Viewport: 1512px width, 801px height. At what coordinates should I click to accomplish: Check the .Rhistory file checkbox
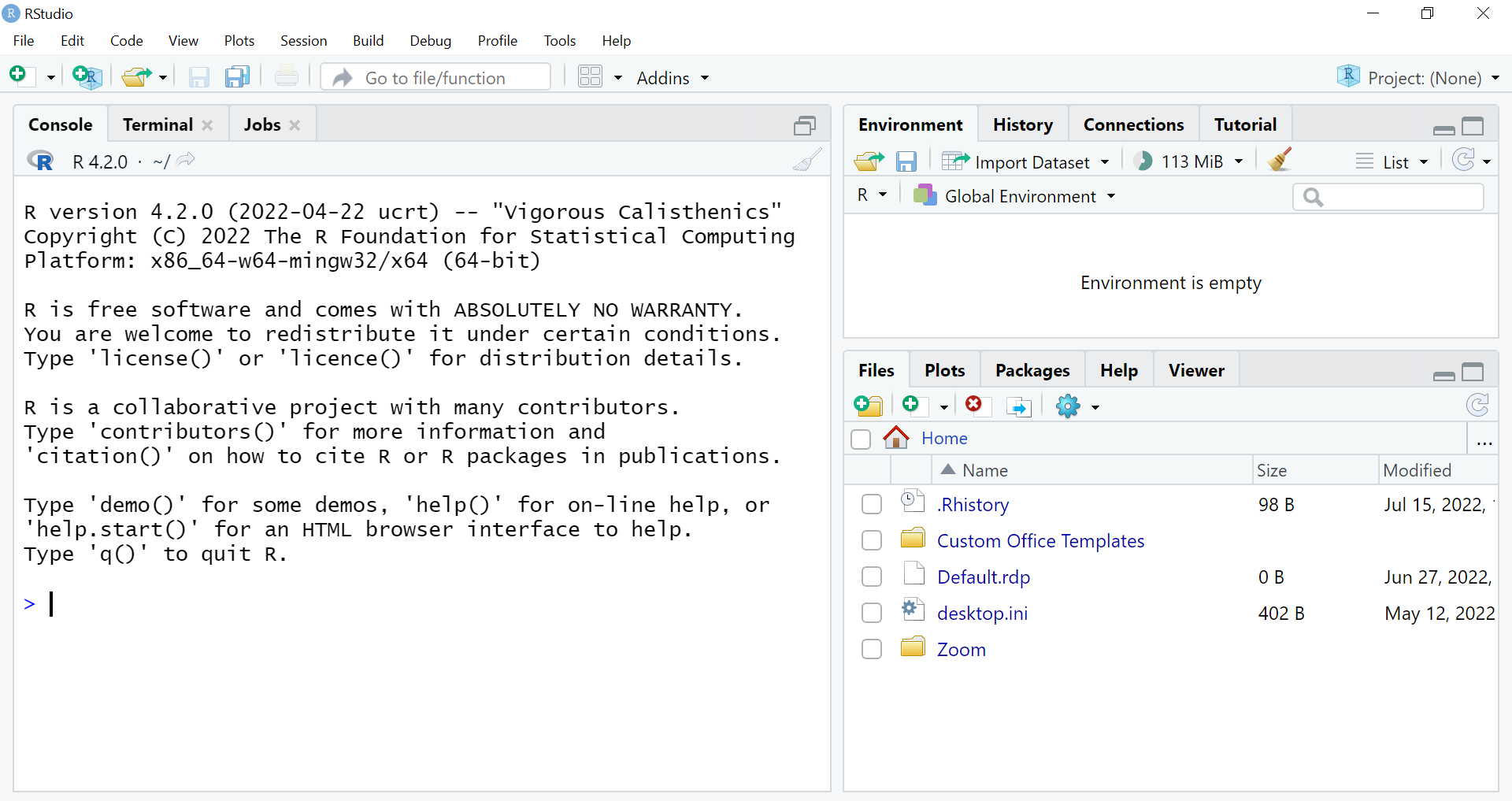point(872,504)
